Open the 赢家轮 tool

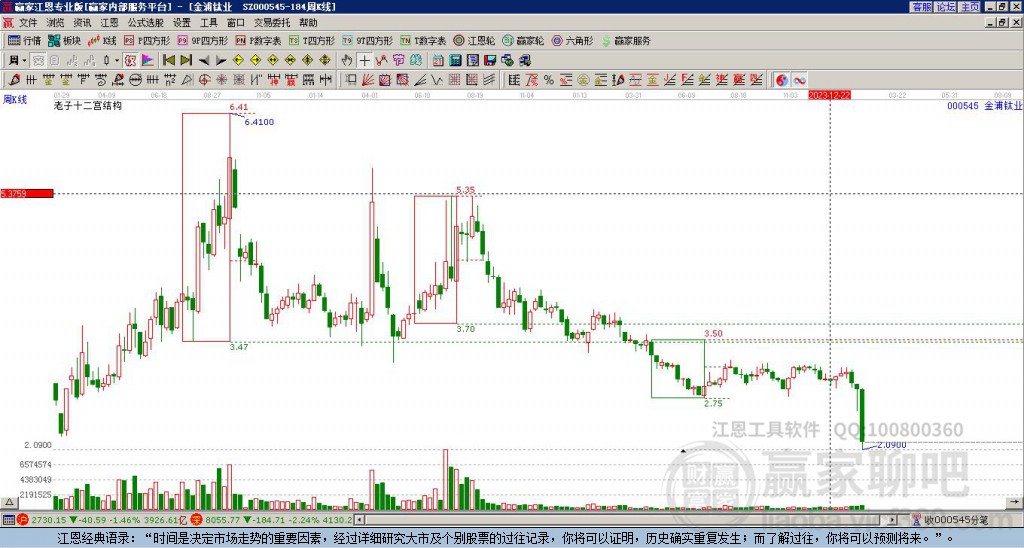coord(523,40)
